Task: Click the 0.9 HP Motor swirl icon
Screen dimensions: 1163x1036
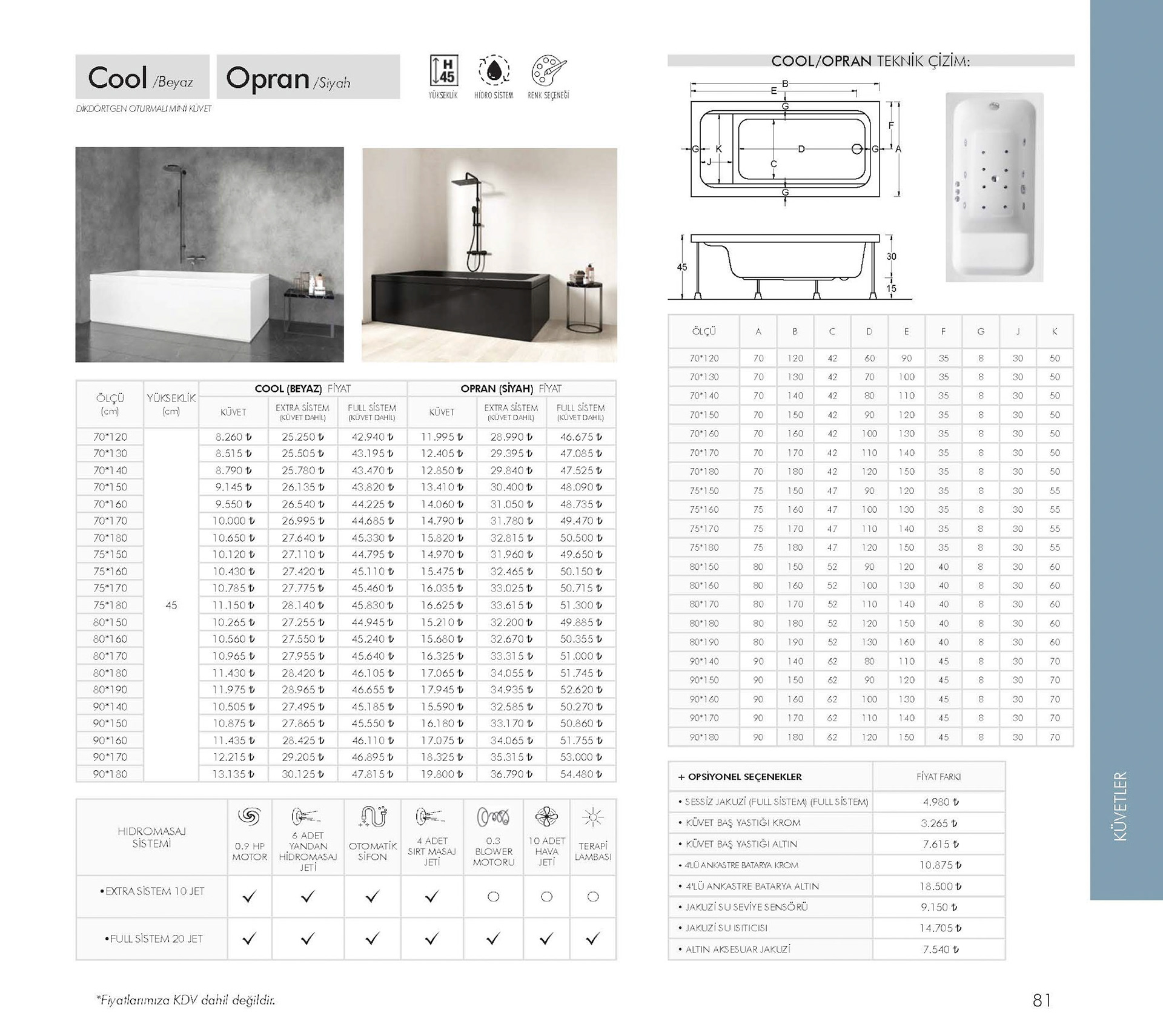Action: click(x=249, y=817)
